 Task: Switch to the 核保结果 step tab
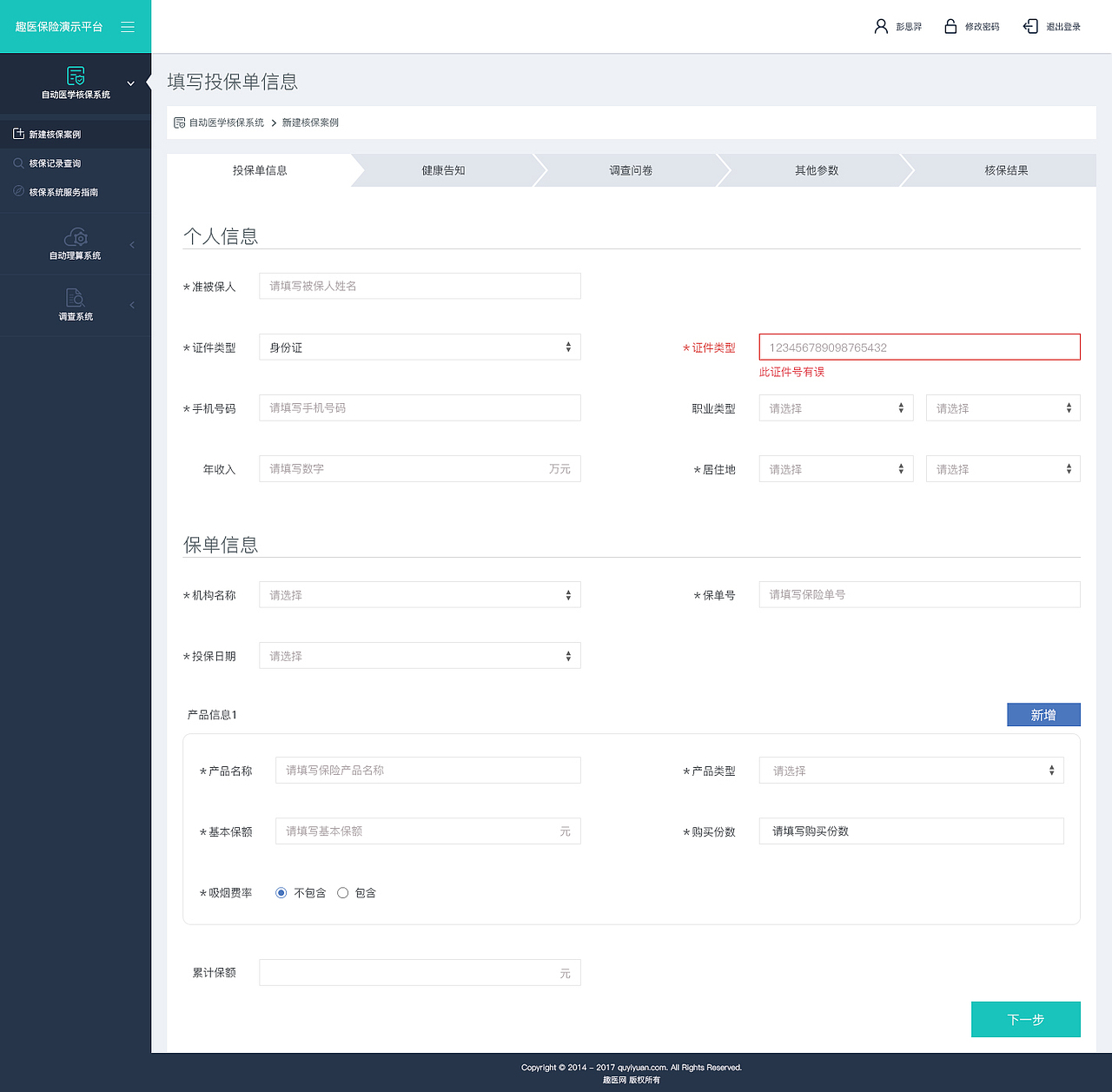coord(1006,170)
